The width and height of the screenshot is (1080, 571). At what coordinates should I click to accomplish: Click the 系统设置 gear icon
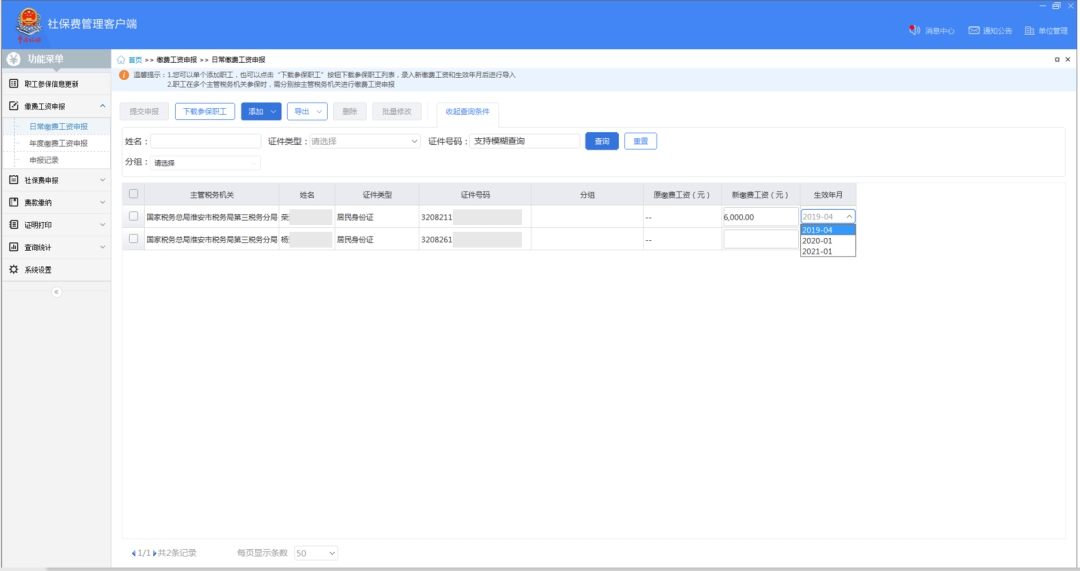coord(14,270)
